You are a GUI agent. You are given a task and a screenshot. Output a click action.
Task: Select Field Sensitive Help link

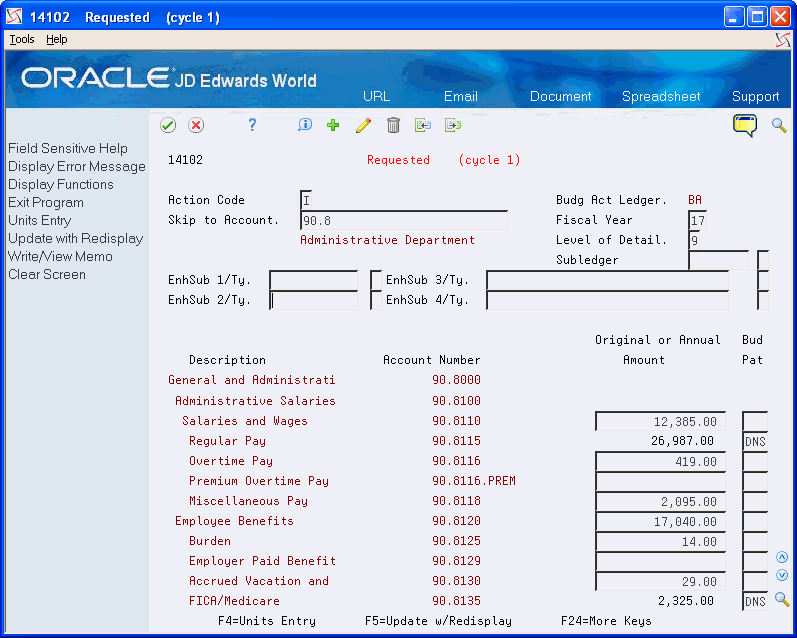[x=68, y=148]
